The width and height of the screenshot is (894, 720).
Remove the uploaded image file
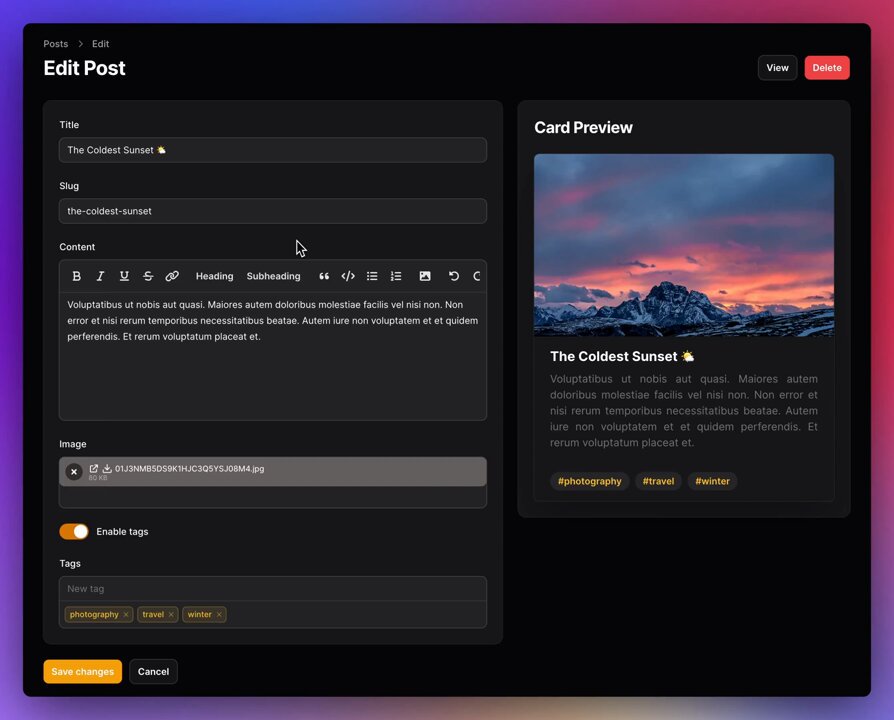pos(74,472)
